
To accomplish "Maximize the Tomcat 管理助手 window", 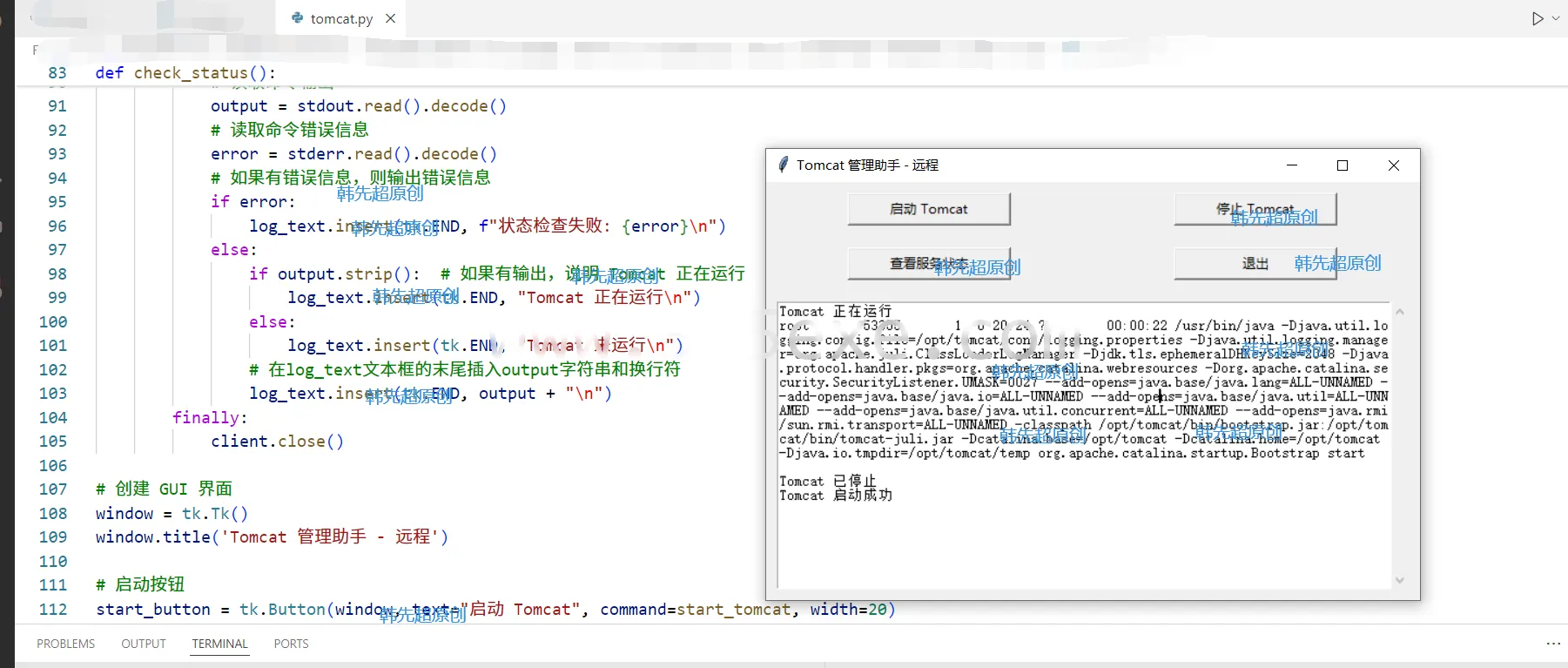I will click(x=1343, y=165).
